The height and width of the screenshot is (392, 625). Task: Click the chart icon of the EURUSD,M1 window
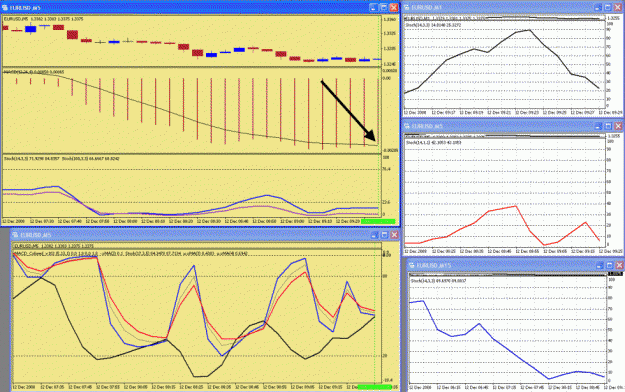[x=407, y=7]
